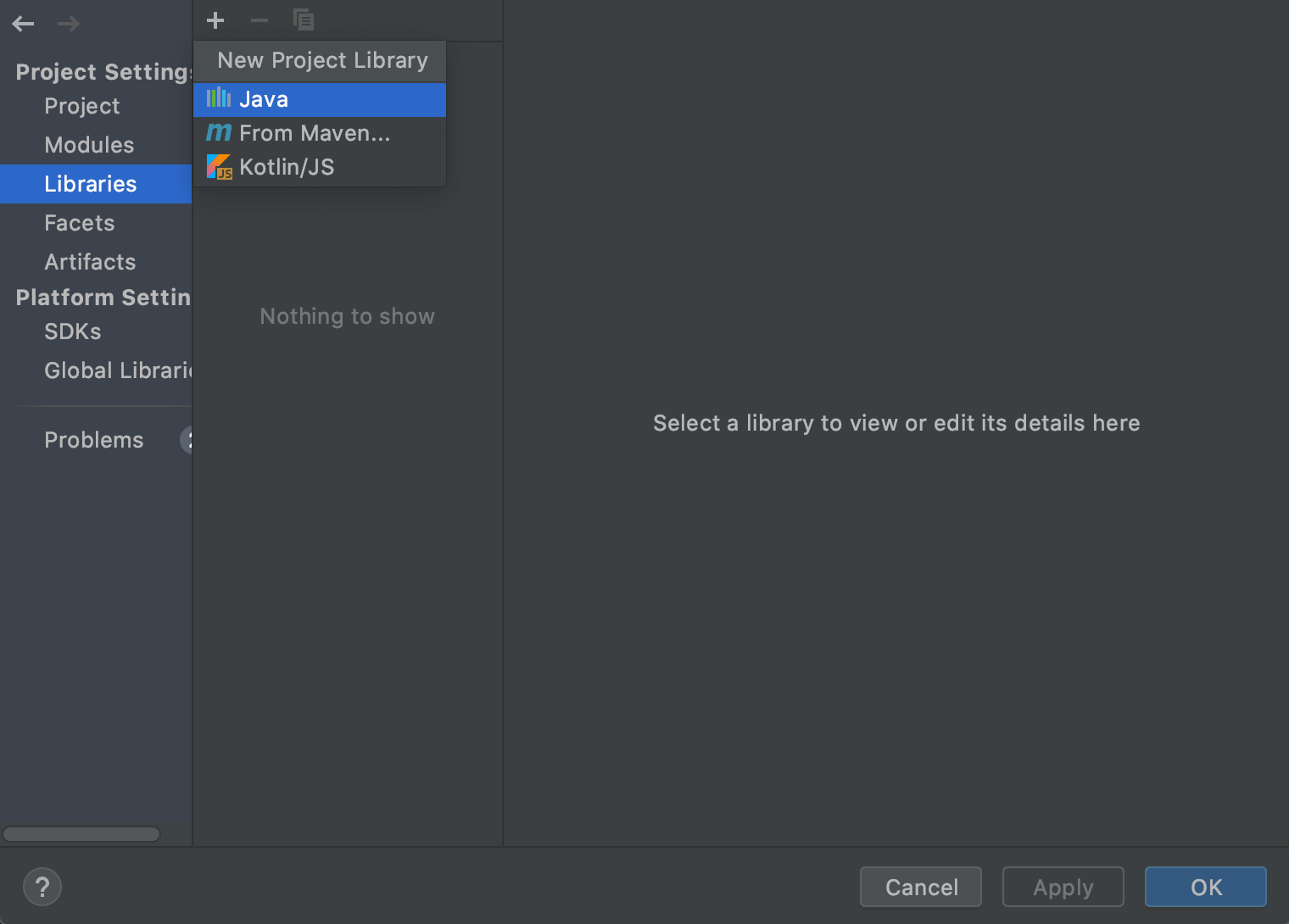Click the Java library type icon

pos(218,98)
